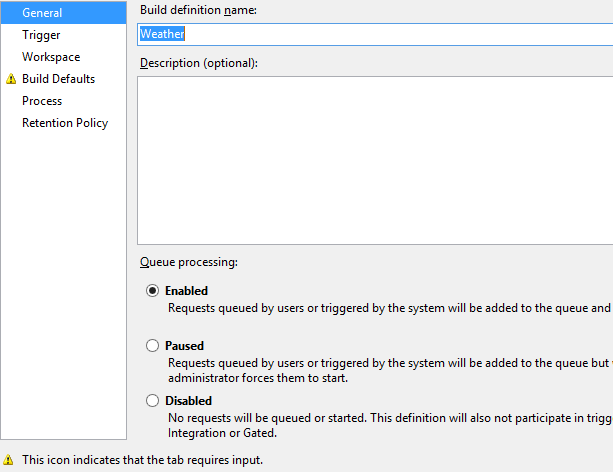Screen dimensions: 613x472
Task: Open the General tab
Action: 42,13
